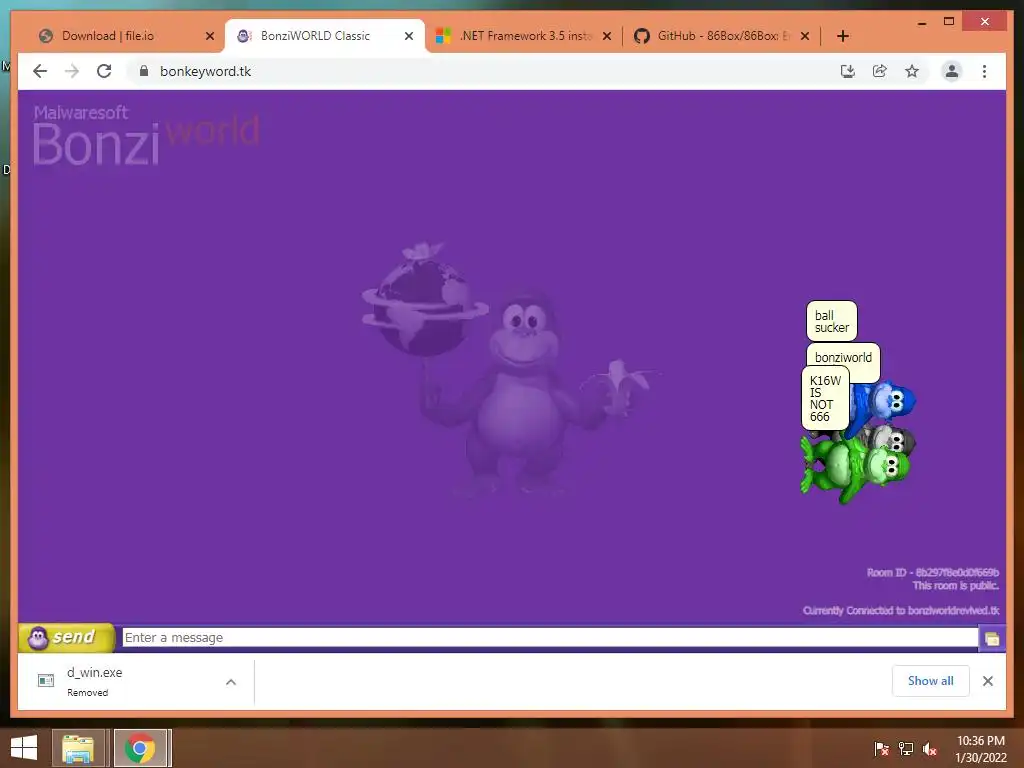This screenshot has width=1024, height=768.
Task: Open network tray icon
Action: point(906,749)
